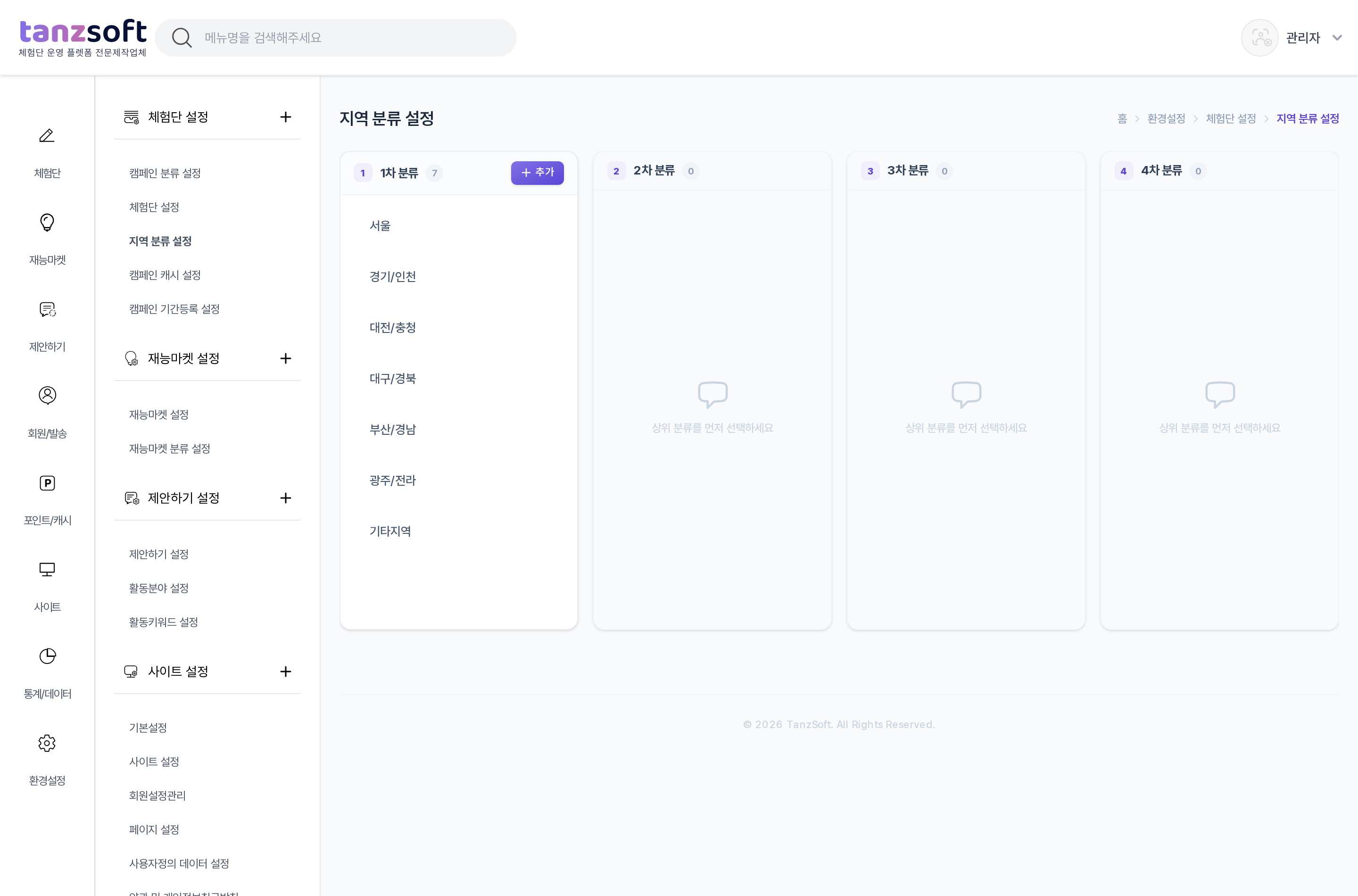Click the search magnifier icon

pos(182,38)
